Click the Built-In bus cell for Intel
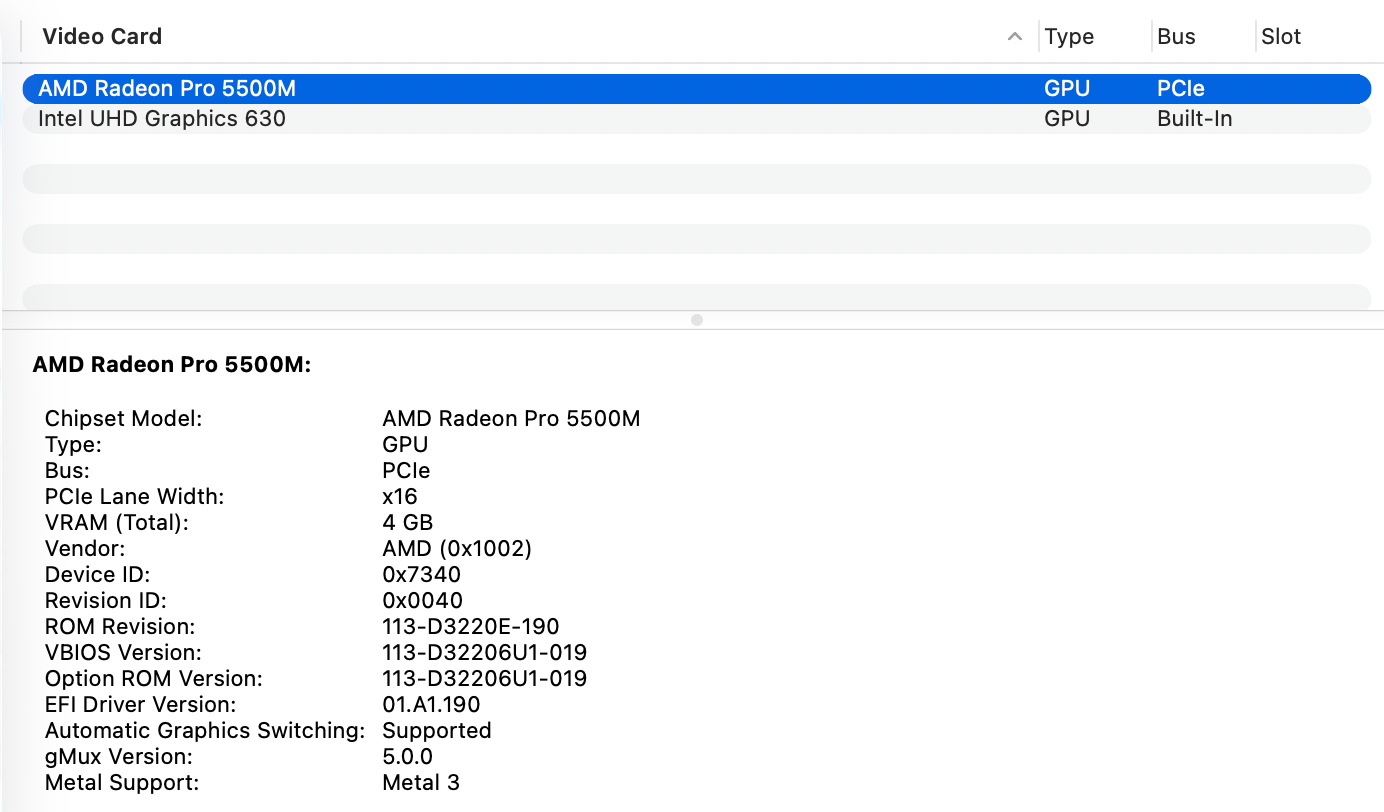The height and width of the screenshot is (812, 1384). (x=1194, y=119)
